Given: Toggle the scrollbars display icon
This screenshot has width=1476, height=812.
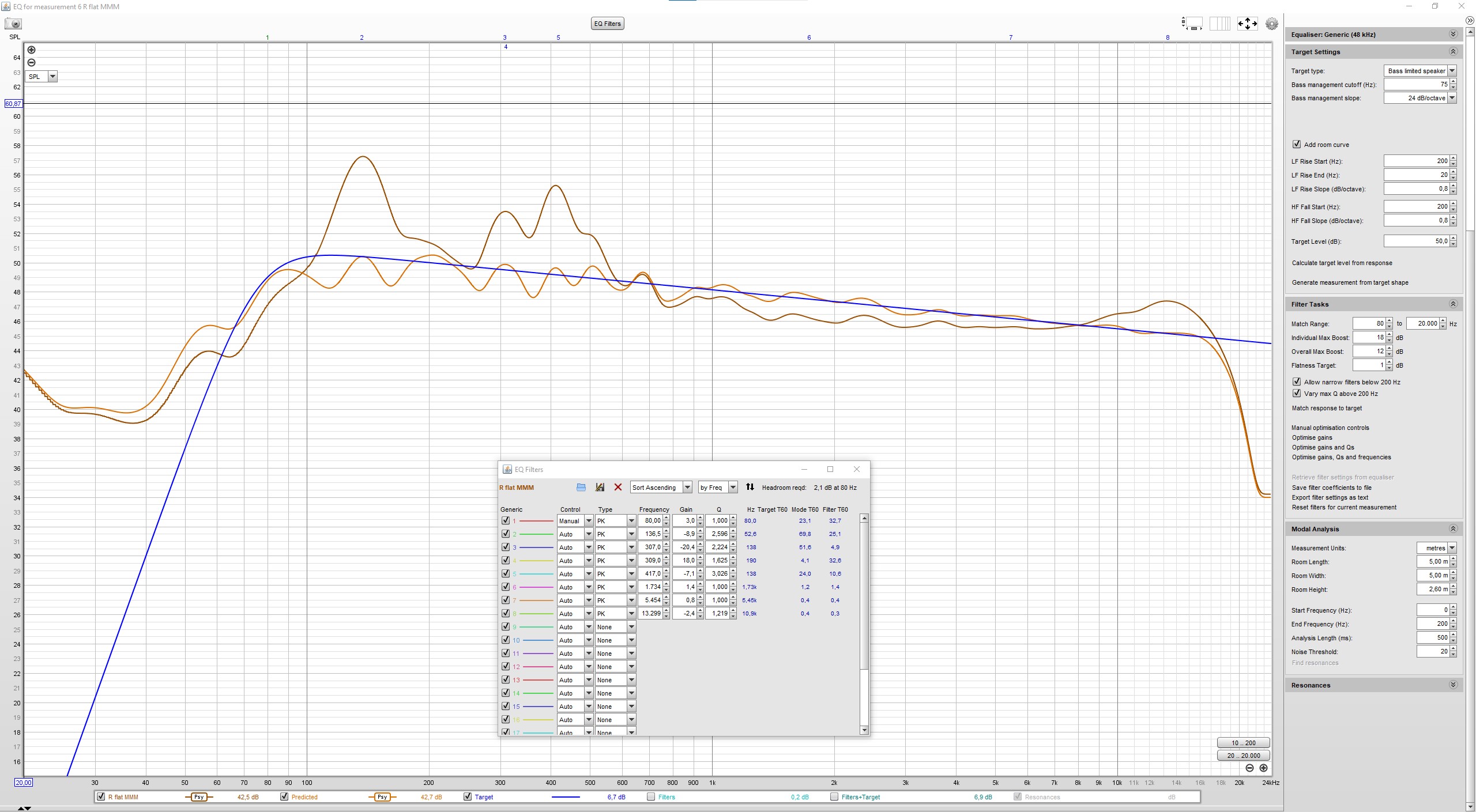Looking at the screenshot, I should [x=1192, y=24].
